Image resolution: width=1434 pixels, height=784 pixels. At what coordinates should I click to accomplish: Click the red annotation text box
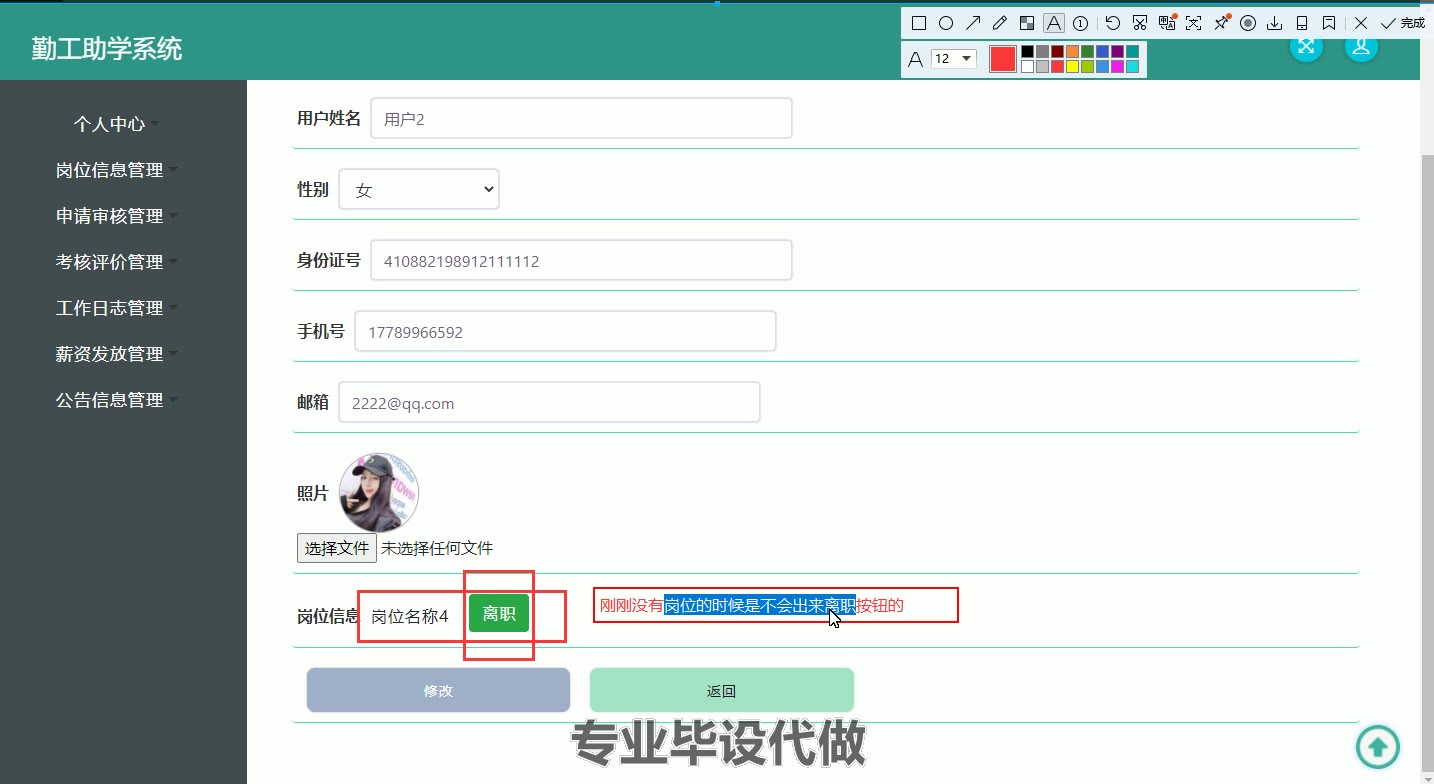tap(776, 605)
